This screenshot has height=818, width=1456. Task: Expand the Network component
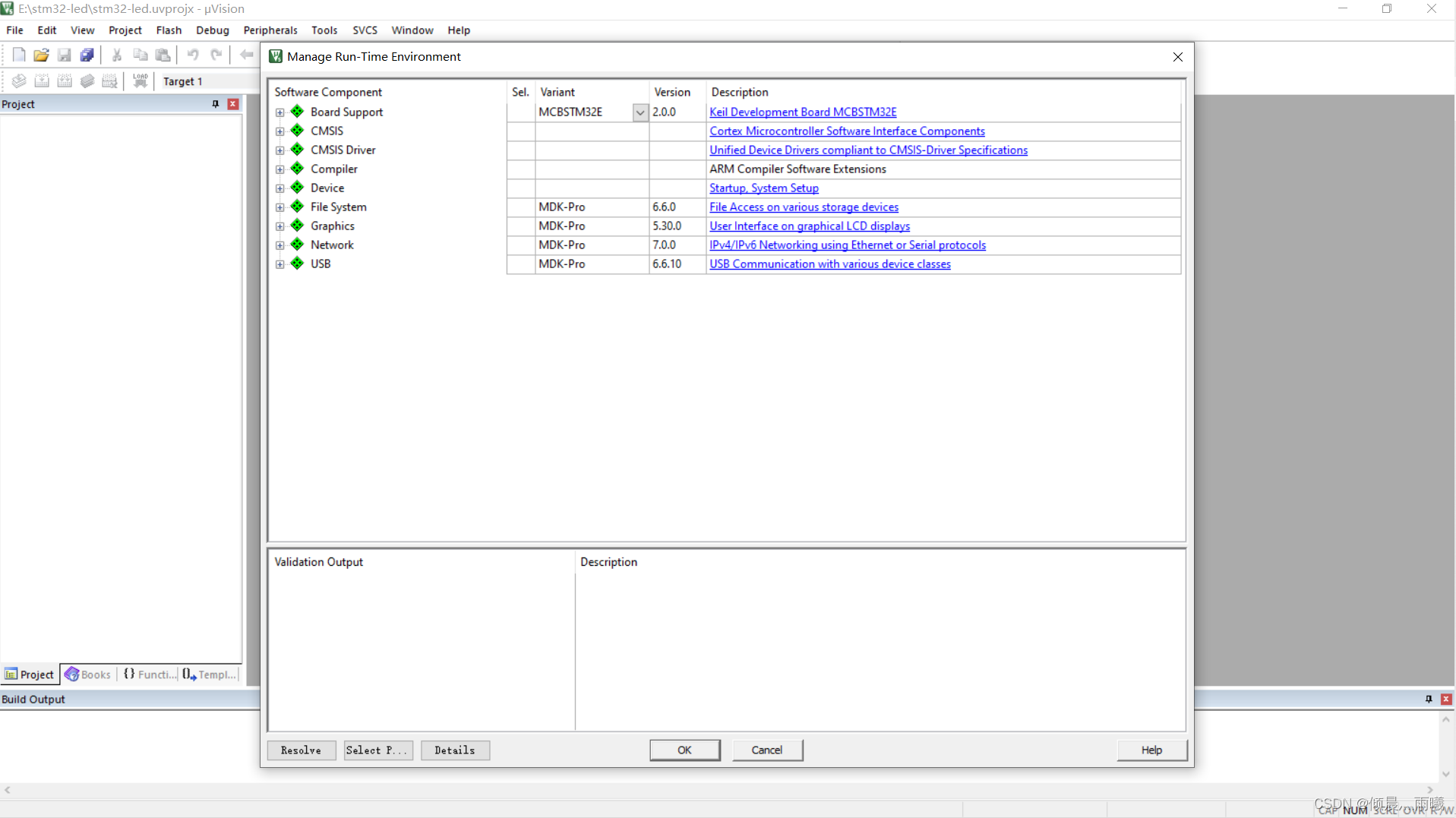(280, 245)
